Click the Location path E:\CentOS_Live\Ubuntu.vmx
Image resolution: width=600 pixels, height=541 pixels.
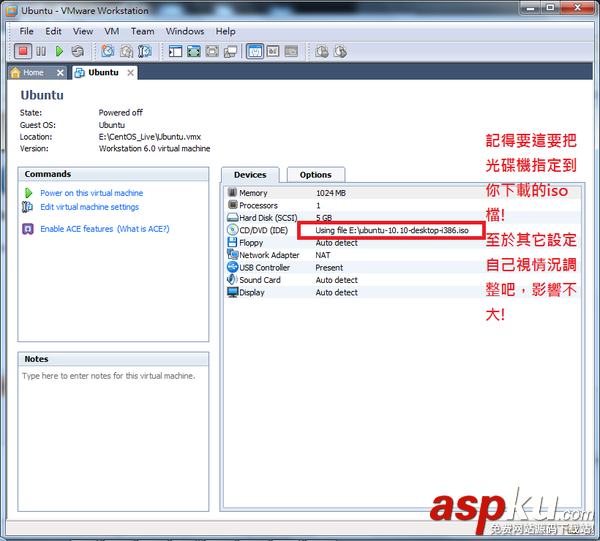pos(150,137)
